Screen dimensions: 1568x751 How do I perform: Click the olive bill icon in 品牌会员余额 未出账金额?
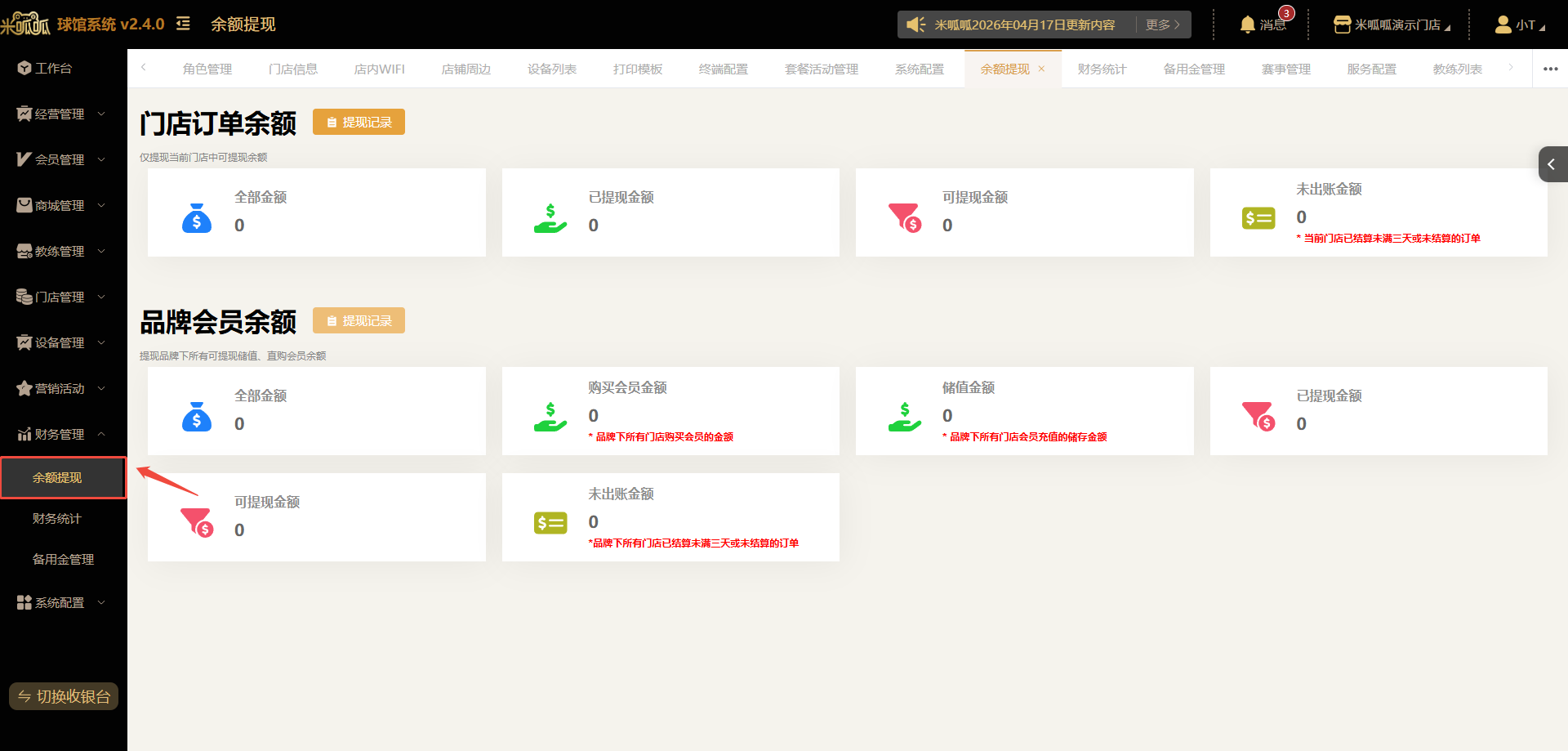click(x=550, y=523)
